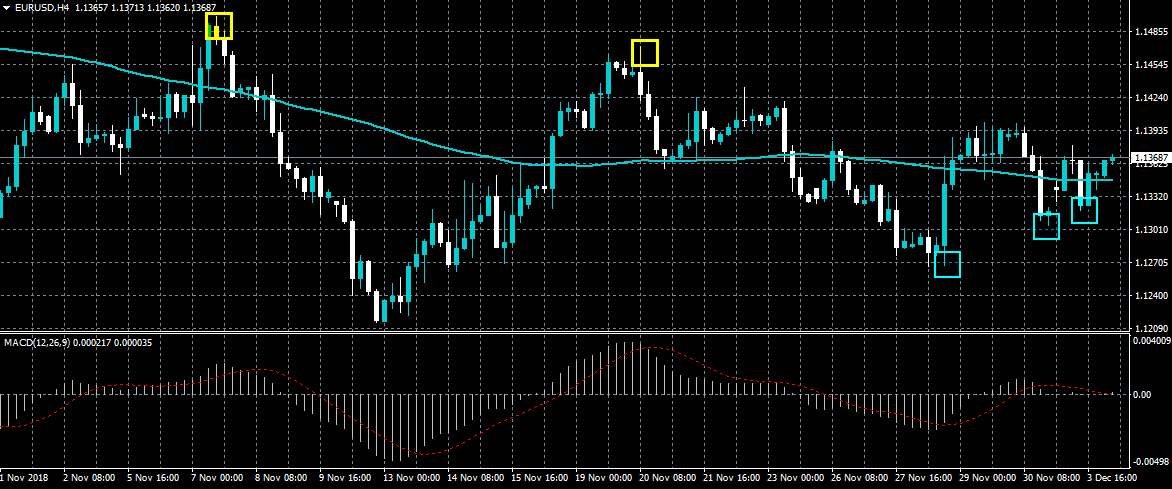Click the 1.13935 price axis label
The width and height of the screenshot is (1172, 489).
click(1151, 131)
